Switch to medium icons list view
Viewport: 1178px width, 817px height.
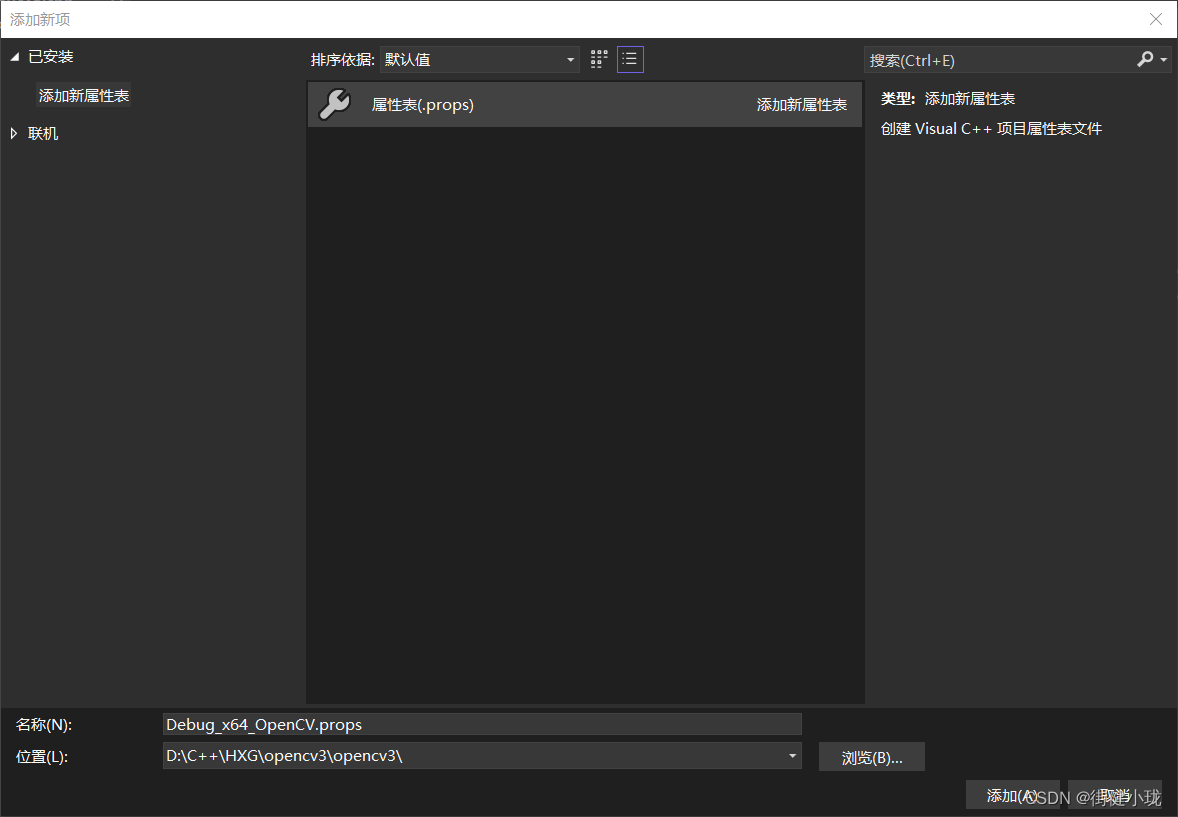click(630, 59)
